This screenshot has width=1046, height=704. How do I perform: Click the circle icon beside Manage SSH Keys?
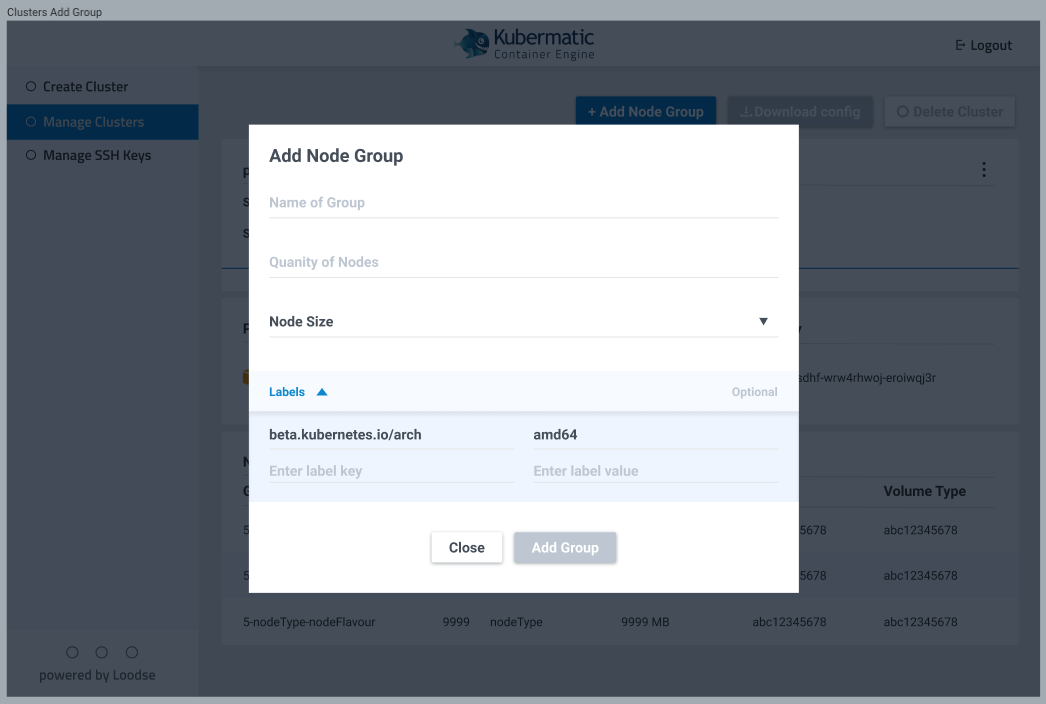click(x=31, y=155)
